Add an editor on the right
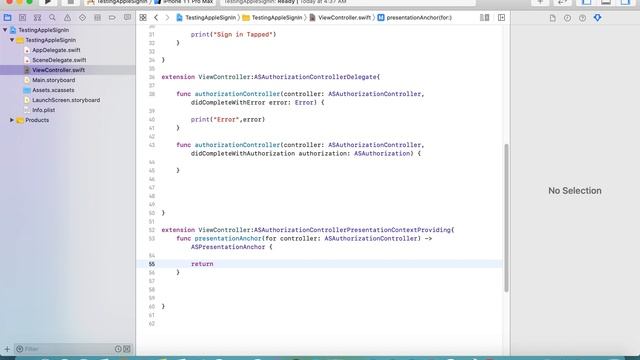The width and height of the screenshot is (640, 360). (501, 18)
